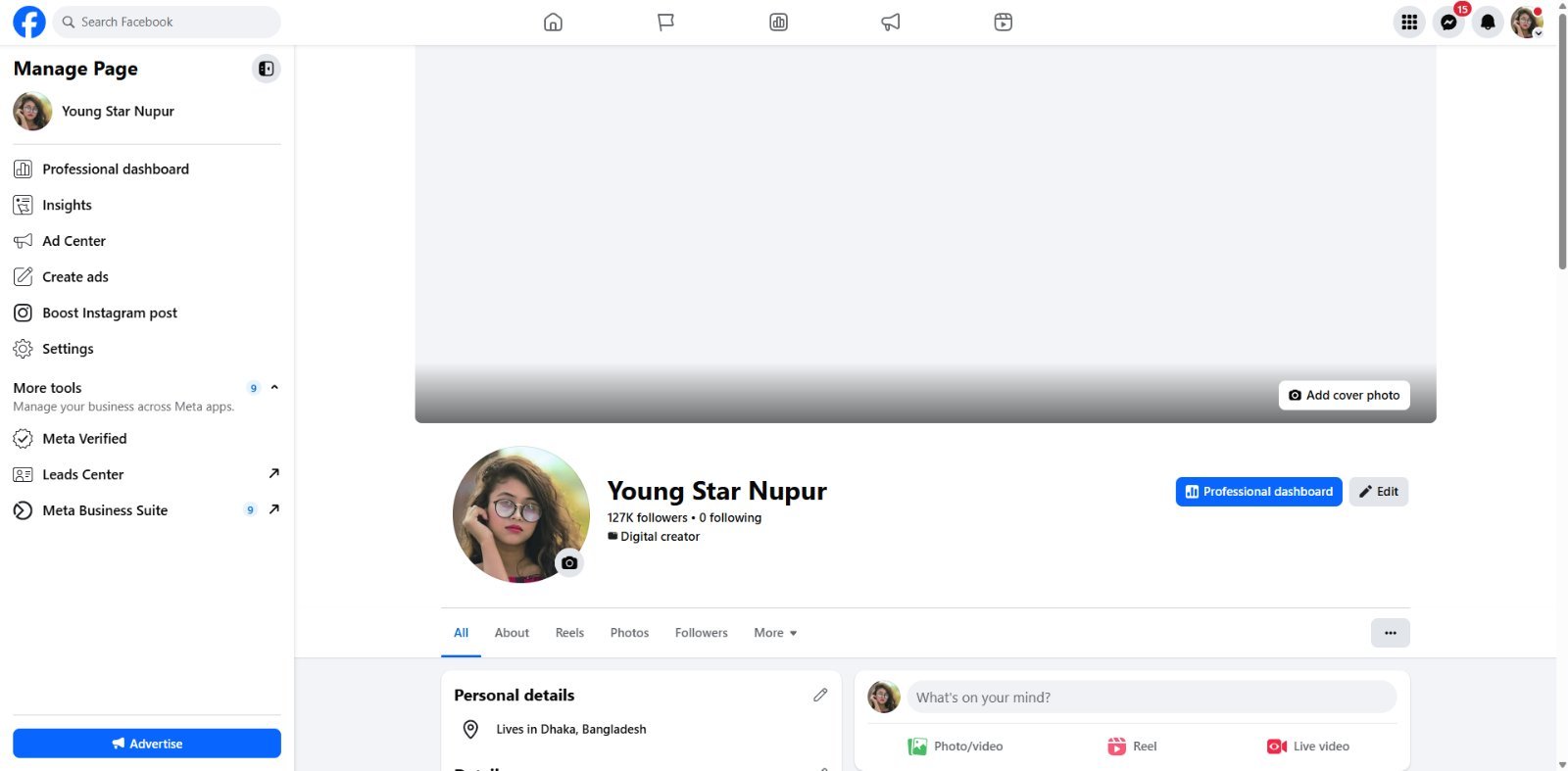The height and width of the screenshot is (771, 1568).
Task: Click the vertical page scrollbar
Action: (x=1562, y=142)
